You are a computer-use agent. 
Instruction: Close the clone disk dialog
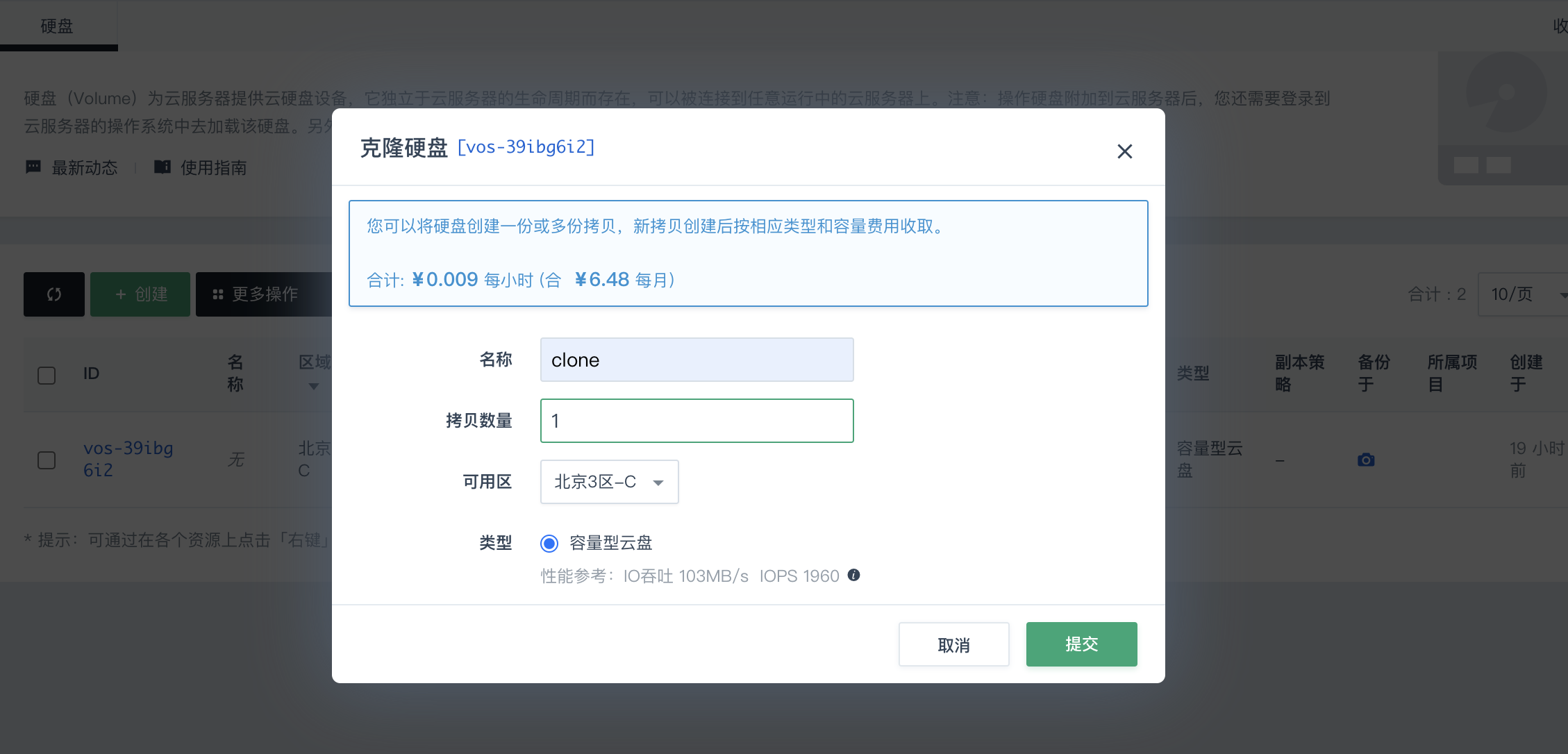pos(1124,151)
